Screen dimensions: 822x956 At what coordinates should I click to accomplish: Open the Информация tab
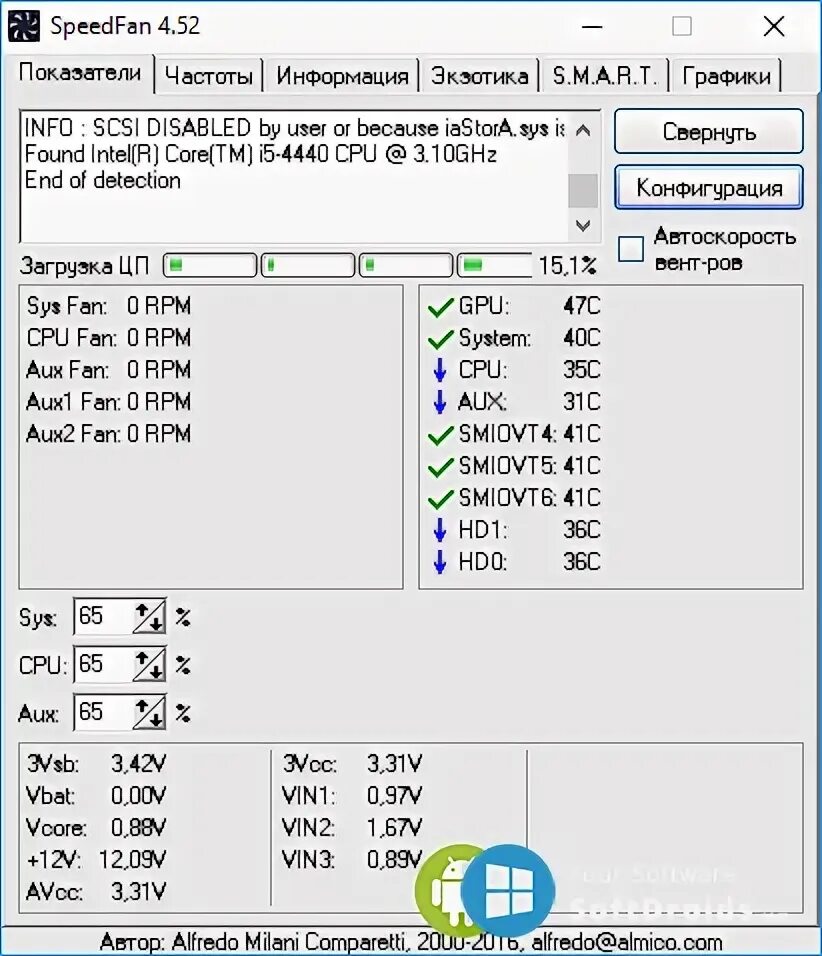(x=342, y=76)
